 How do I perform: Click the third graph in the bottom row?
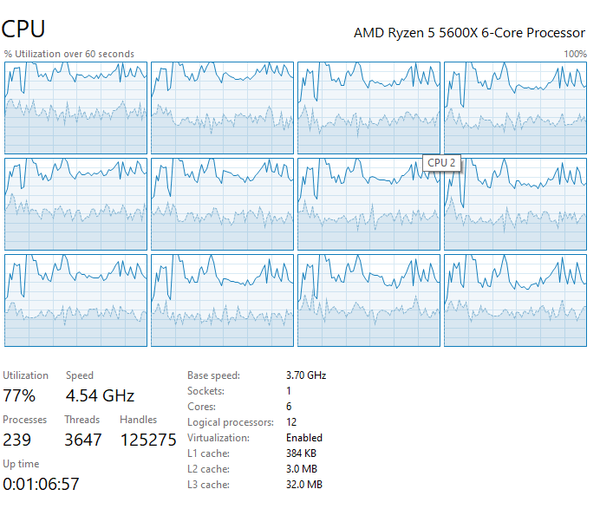pos(369,299)
